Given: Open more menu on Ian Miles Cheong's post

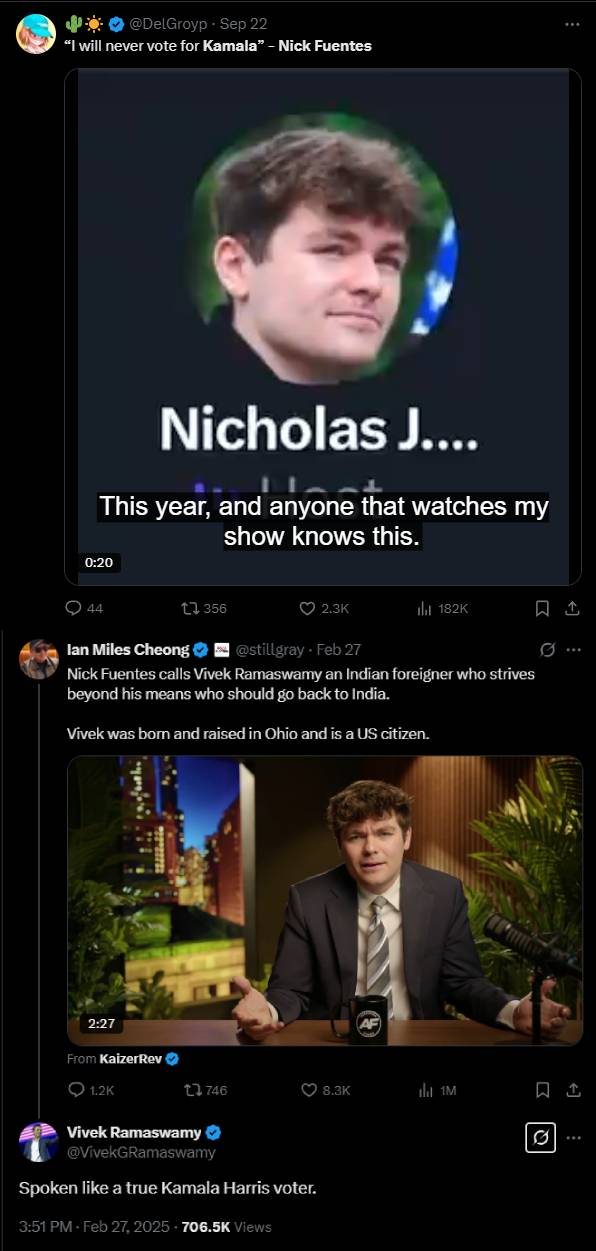Looking at the screenshot, I should pos(573,649).
